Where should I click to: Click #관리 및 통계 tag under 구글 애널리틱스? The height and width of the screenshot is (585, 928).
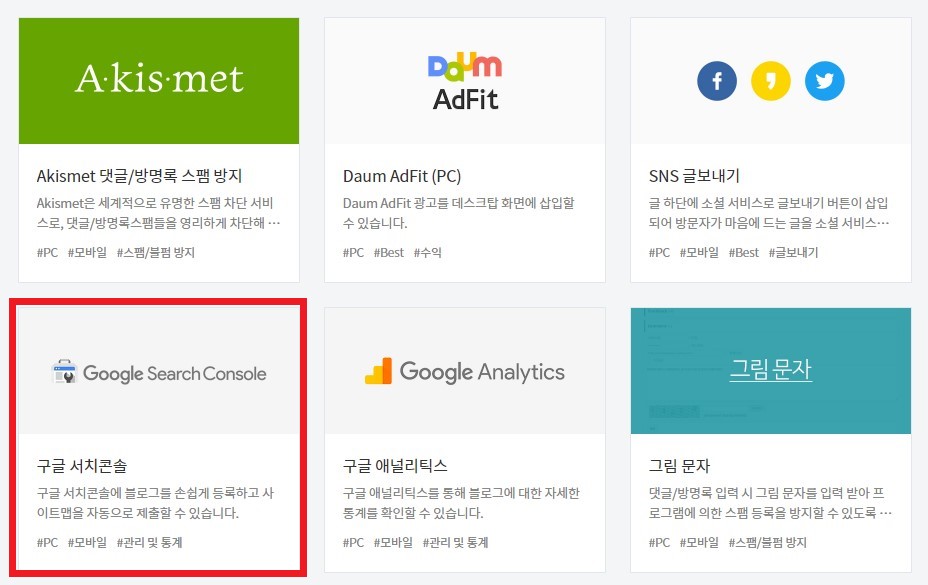click(455, 542)
